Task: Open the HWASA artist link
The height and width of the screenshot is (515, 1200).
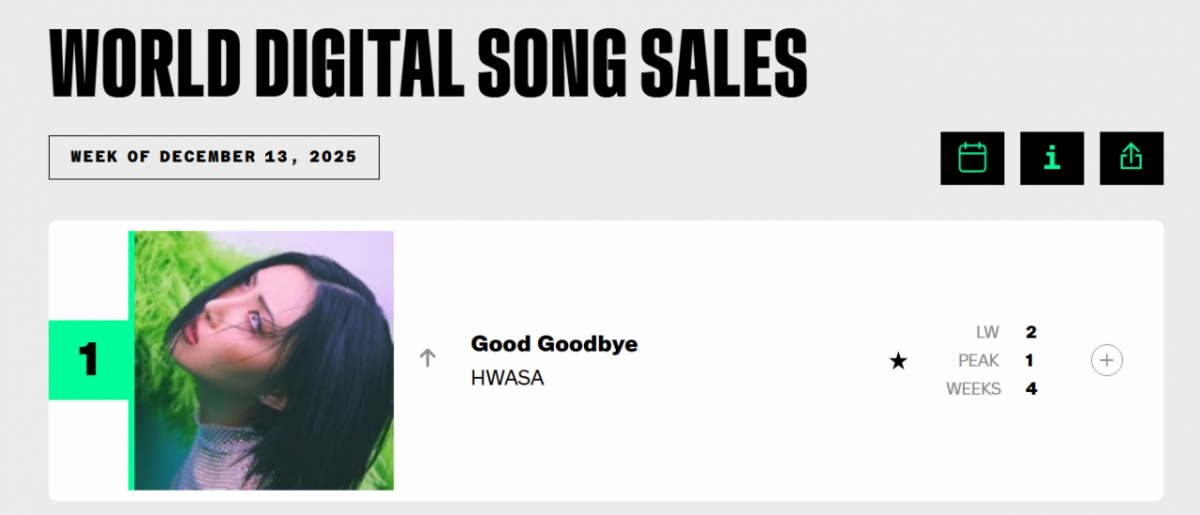Action: [507, 379]
